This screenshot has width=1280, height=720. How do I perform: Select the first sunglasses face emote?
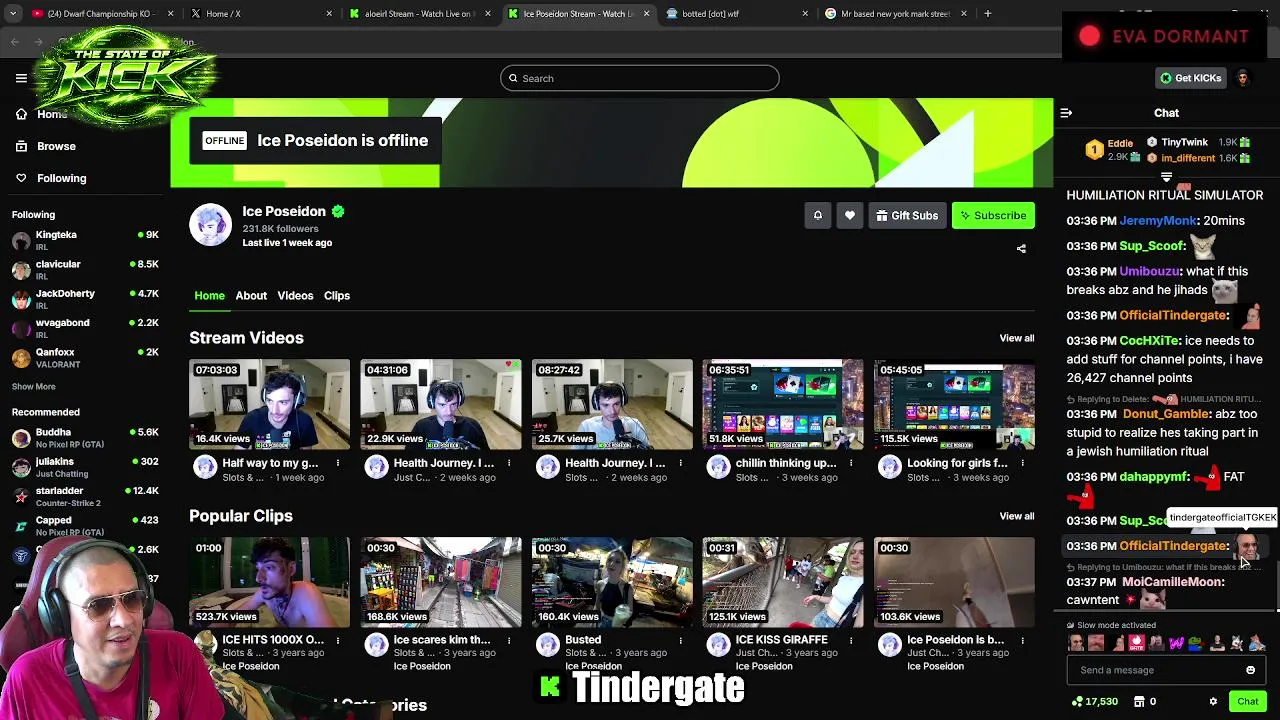[x=1076, y=643]
